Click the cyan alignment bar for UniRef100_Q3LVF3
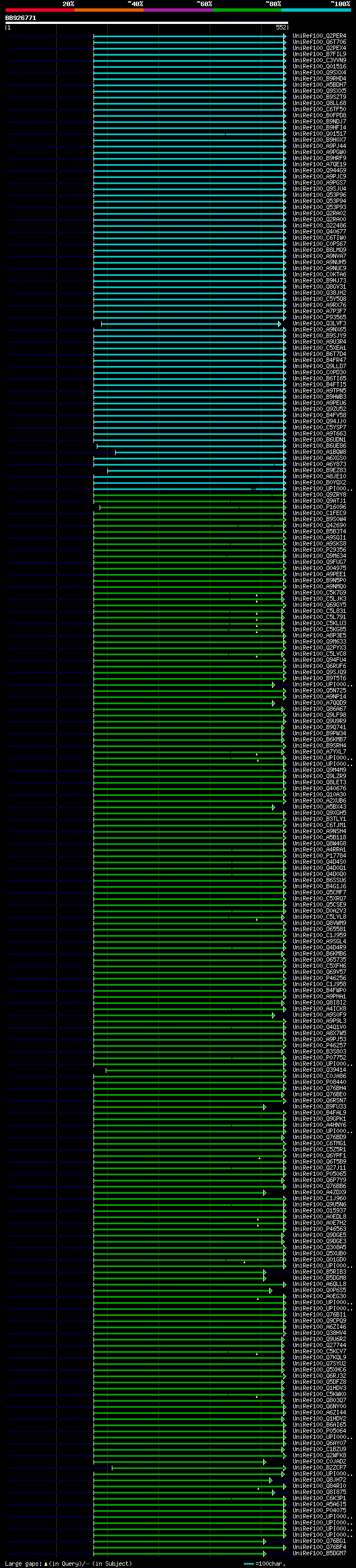 [x=191, y=324]
